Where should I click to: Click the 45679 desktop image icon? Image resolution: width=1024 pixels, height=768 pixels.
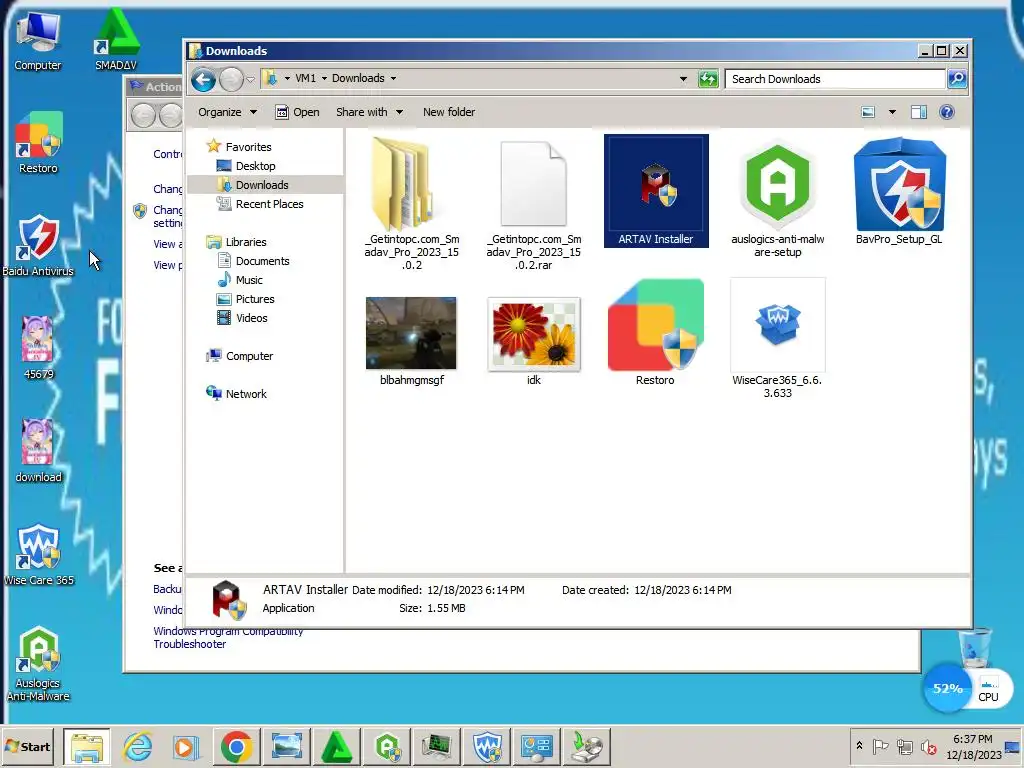click(38, 347)
